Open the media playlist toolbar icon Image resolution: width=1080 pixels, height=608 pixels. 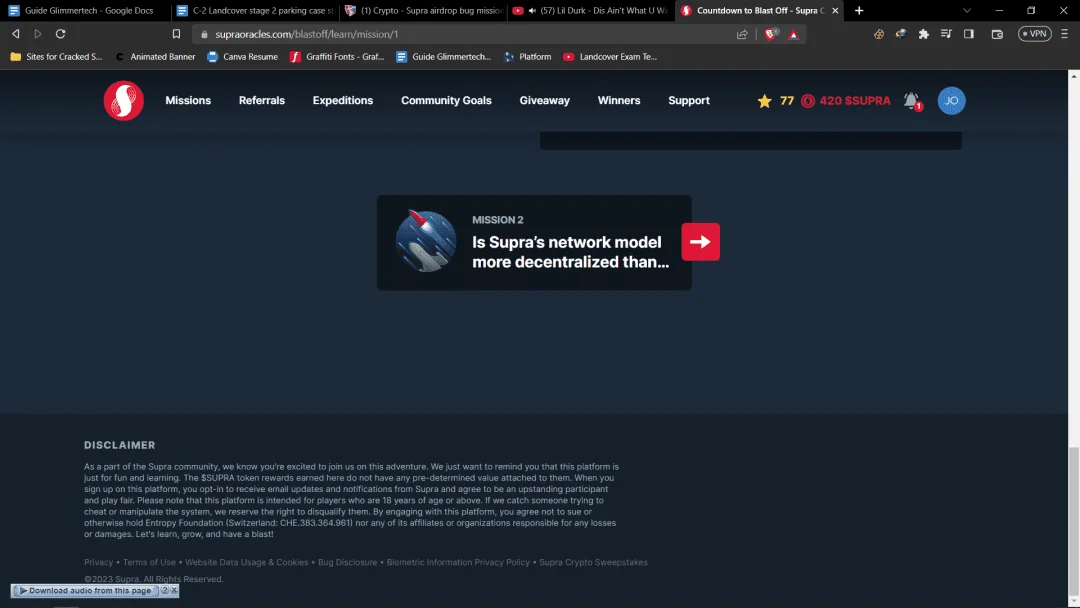click(x=946, y=34)
